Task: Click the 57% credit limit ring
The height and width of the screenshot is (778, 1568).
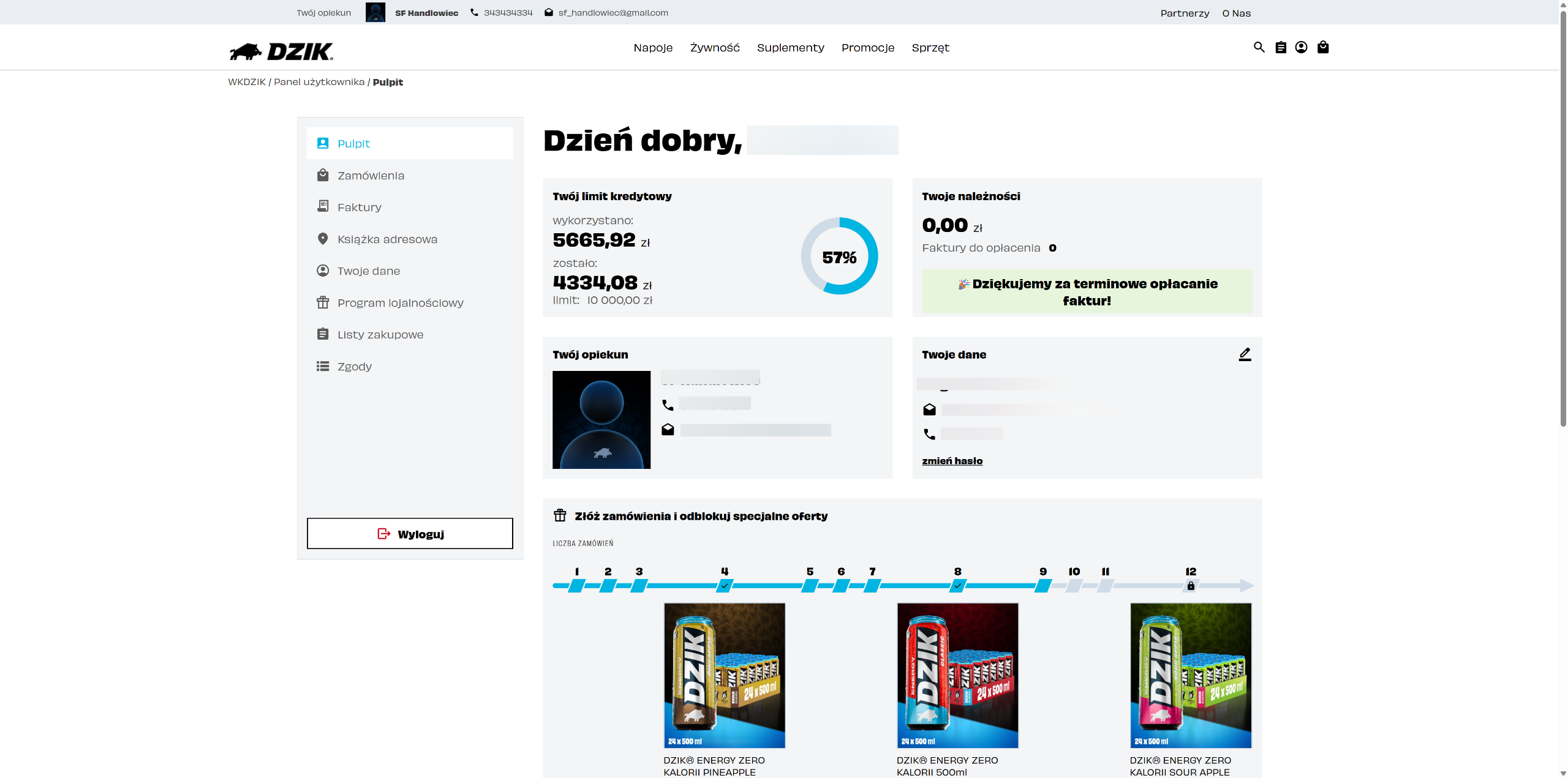Action: pos(839,256)
